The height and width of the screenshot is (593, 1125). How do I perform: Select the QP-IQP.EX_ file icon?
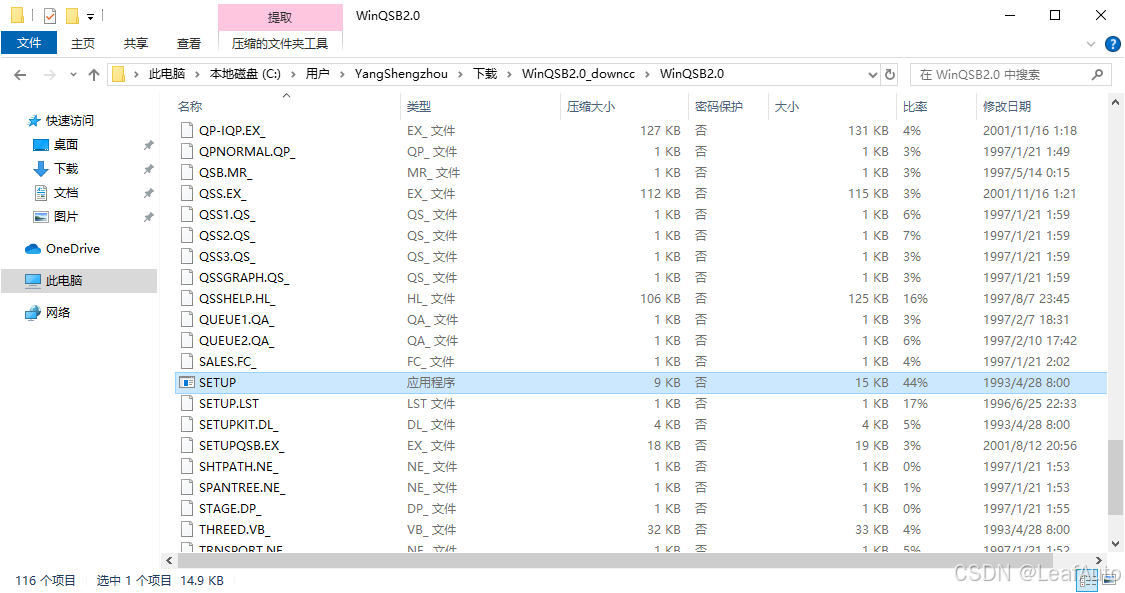pyautogui.click(x=187, y=131)
